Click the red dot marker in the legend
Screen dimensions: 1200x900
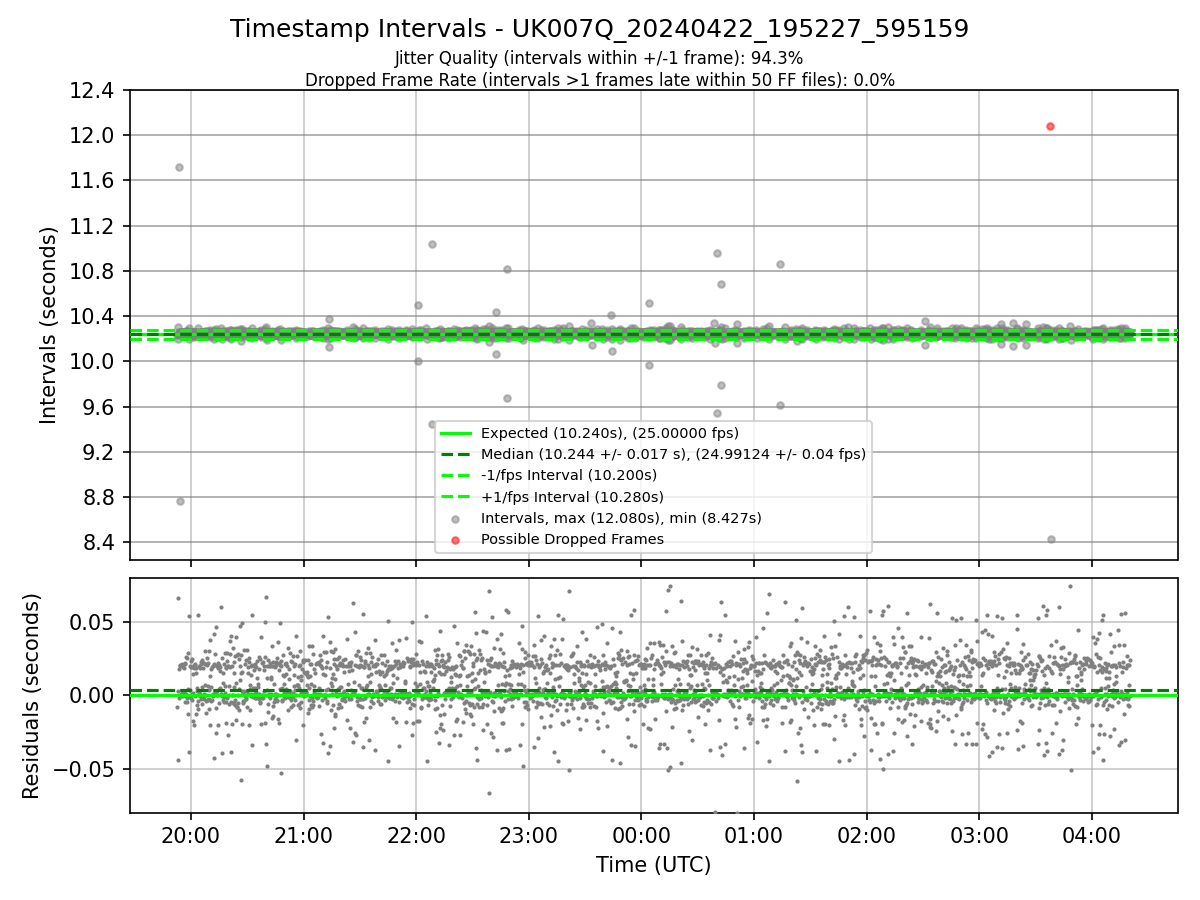click(x=455, y=540)
